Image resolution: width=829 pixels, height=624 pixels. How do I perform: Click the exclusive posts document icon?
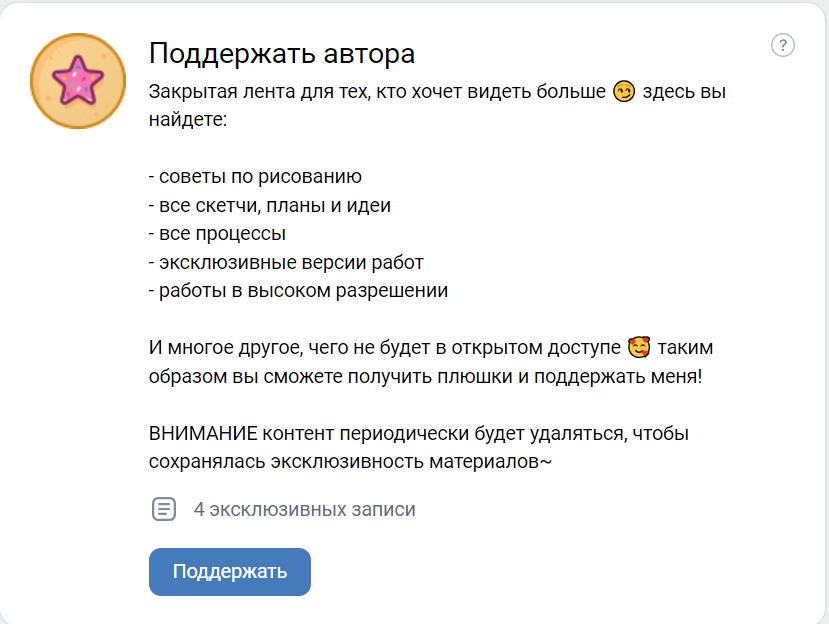(164, 509)
